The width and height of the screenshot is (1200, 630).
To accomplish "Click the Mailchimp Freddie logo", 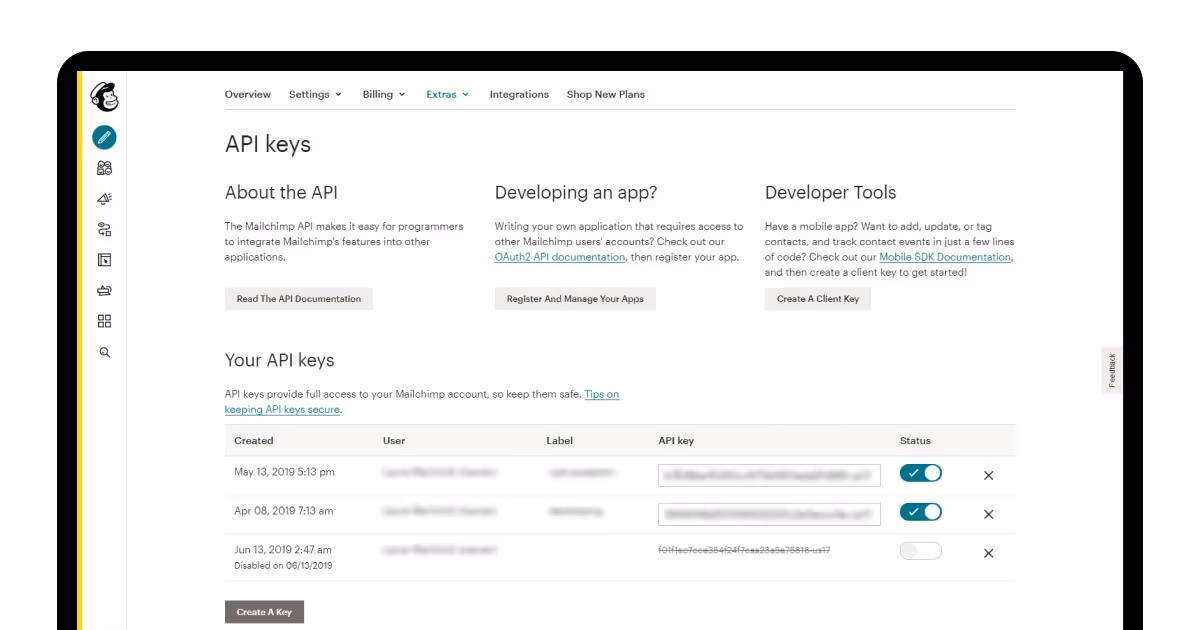I will [x=104, y=96].
